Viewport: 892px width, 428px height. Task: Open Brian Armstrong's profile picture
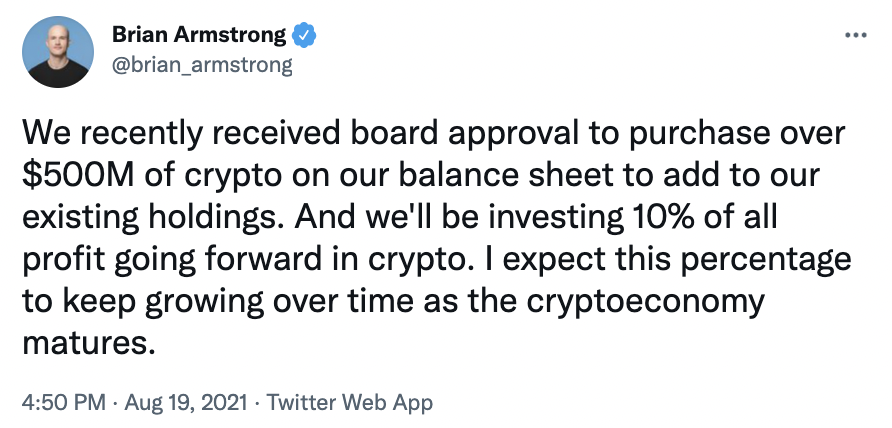coord(58,51)
